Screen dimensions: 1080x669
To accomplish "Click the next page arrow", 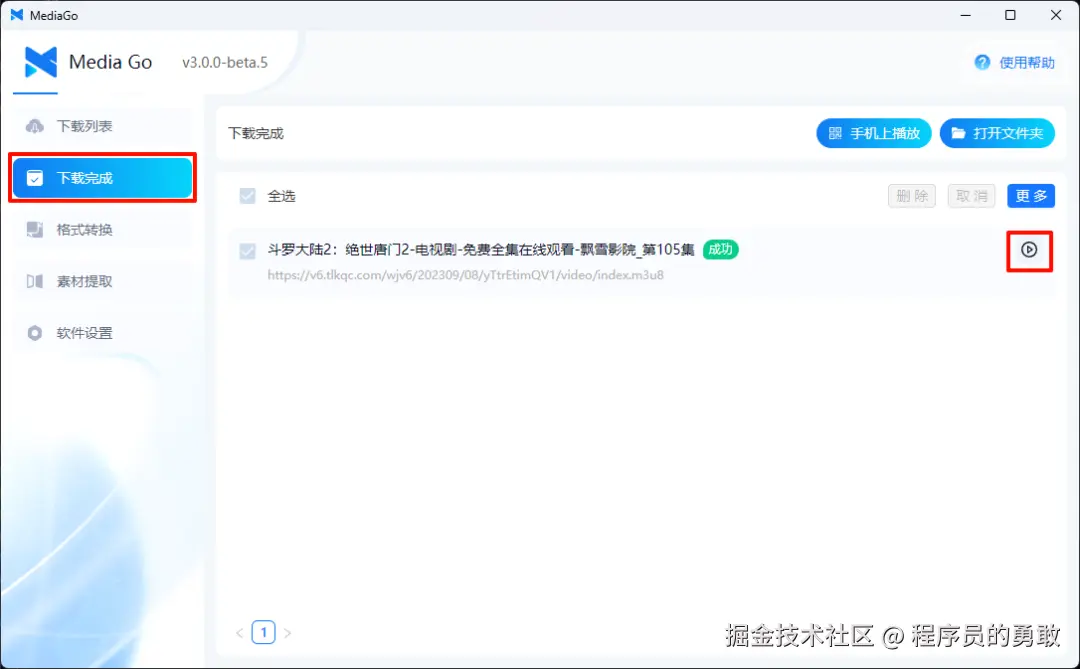I will (x=288, y=632).
